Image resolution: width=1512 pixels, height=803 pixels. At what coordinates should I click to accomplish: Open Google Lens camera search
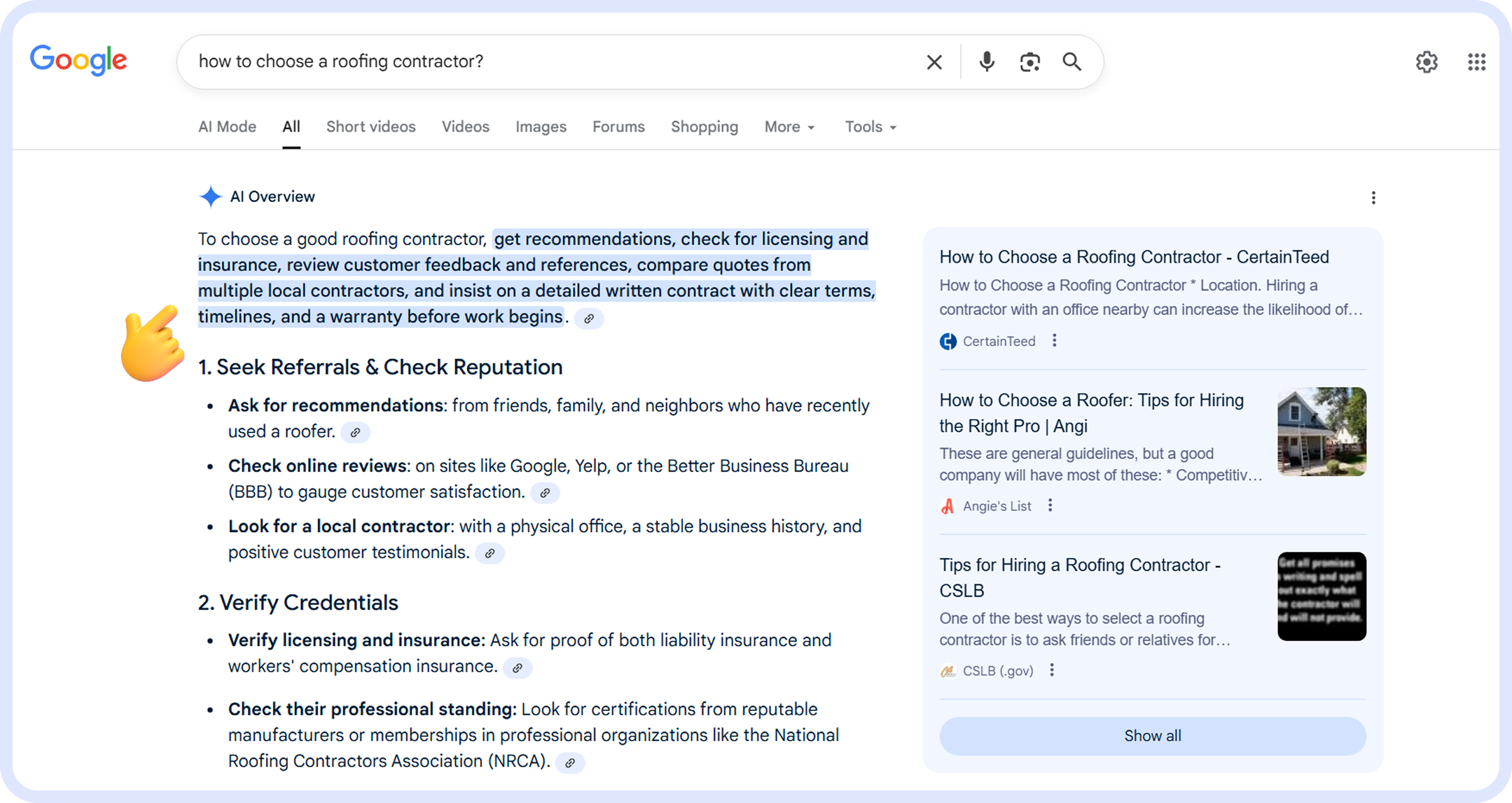[1029, 61]
